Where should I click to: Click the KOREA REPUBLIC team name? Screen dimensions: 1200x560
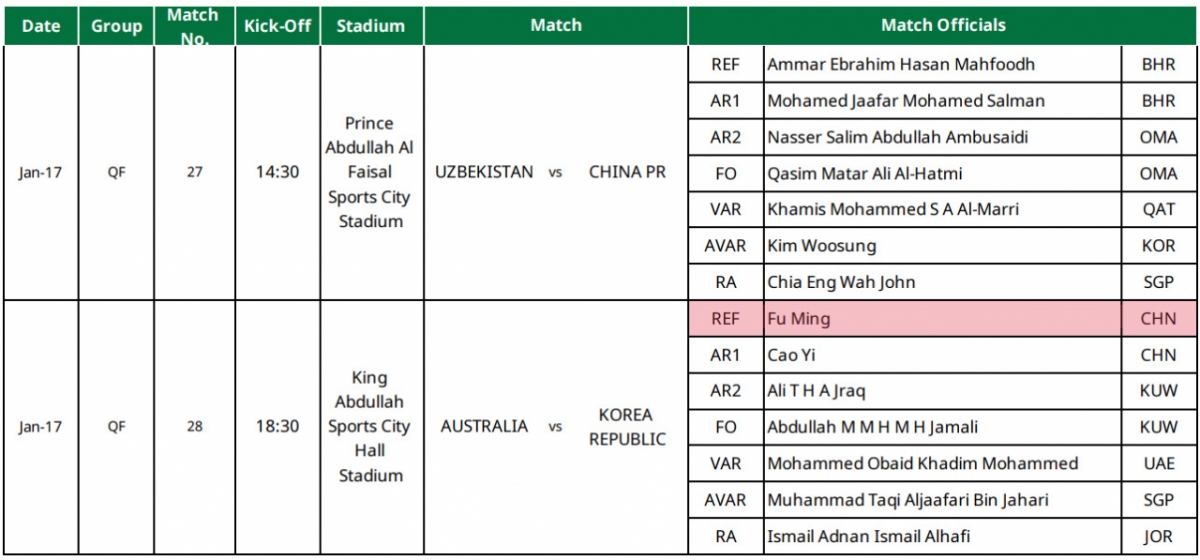pyautogui.click(x=626, y=427)
